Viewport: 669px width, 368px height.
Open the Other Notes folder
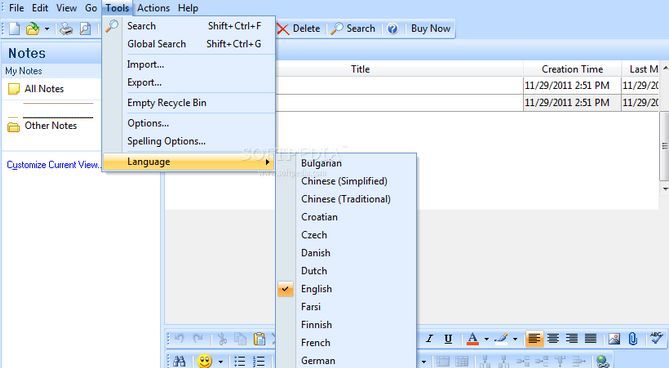[x=43, y=126]
